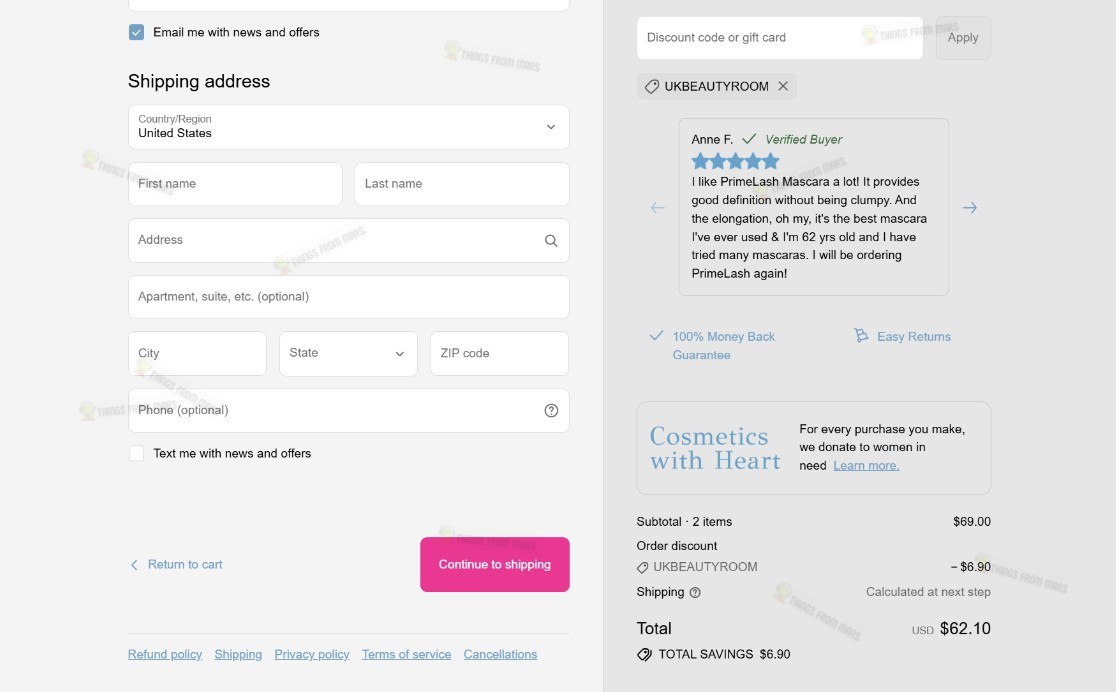The width and height of the screenshot is (1116, 692).
Task: Apply the discount code
Action: click(x=963, y=38)
